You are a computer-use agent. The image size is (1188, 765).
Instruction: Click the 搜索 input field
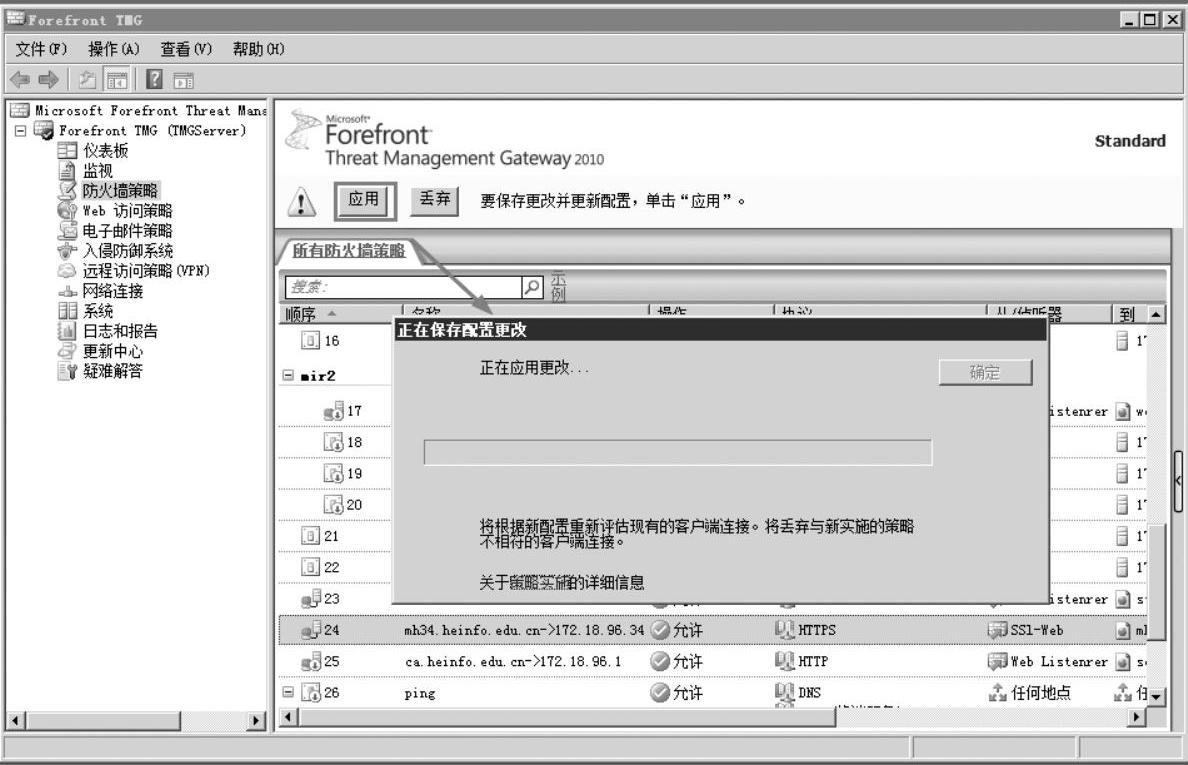[403, 287]
